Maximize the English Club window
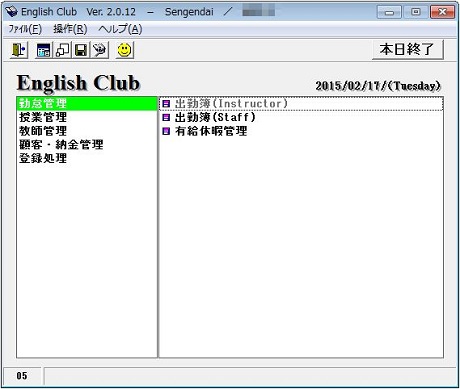Image resolution: width=460 pixels, height=389 pixels. click(x=415, y=12)
